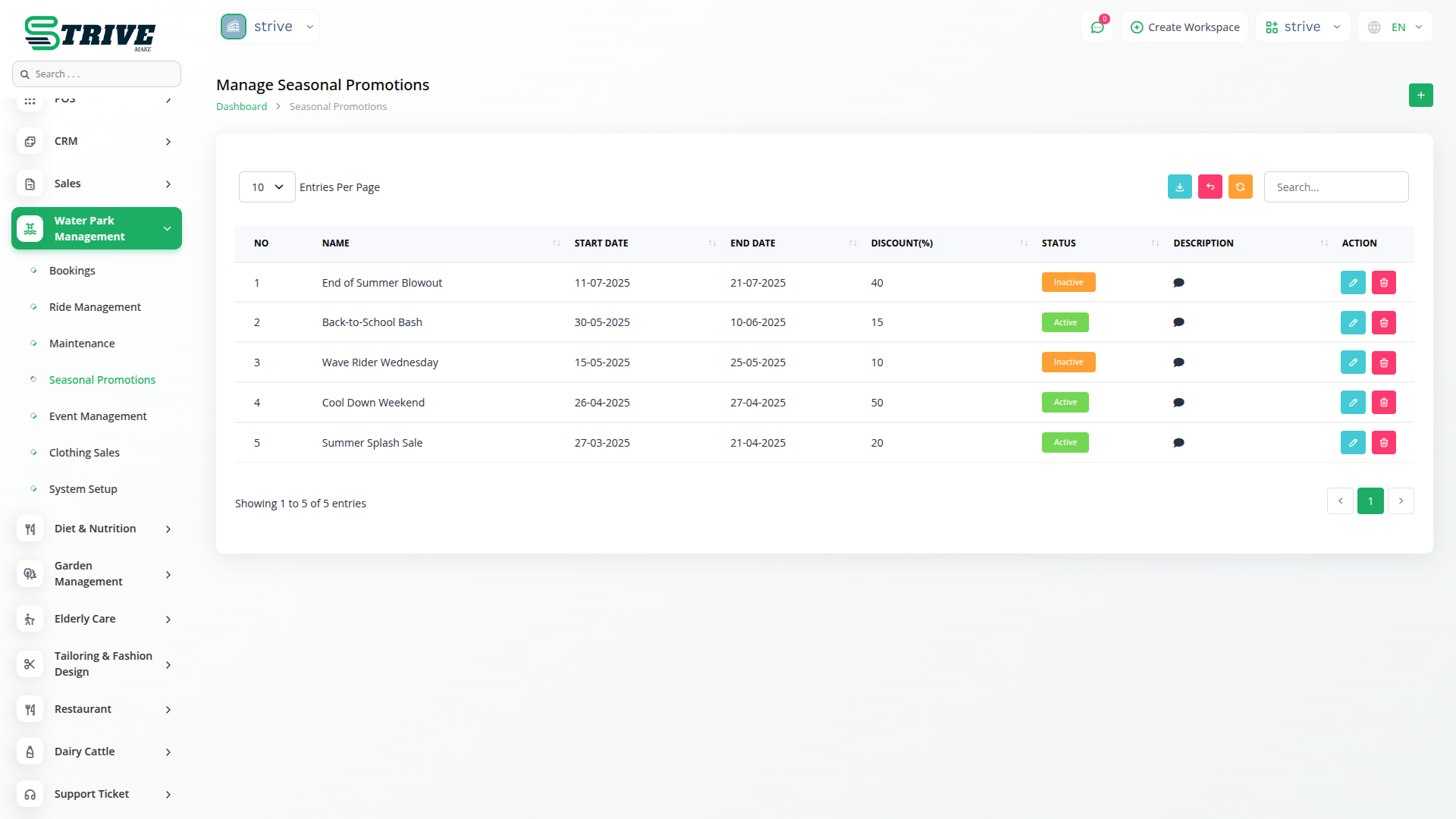Screen dimensions: 1456x819
Task: Click the orange refresh icon
Action: (x=1240, y=187)
